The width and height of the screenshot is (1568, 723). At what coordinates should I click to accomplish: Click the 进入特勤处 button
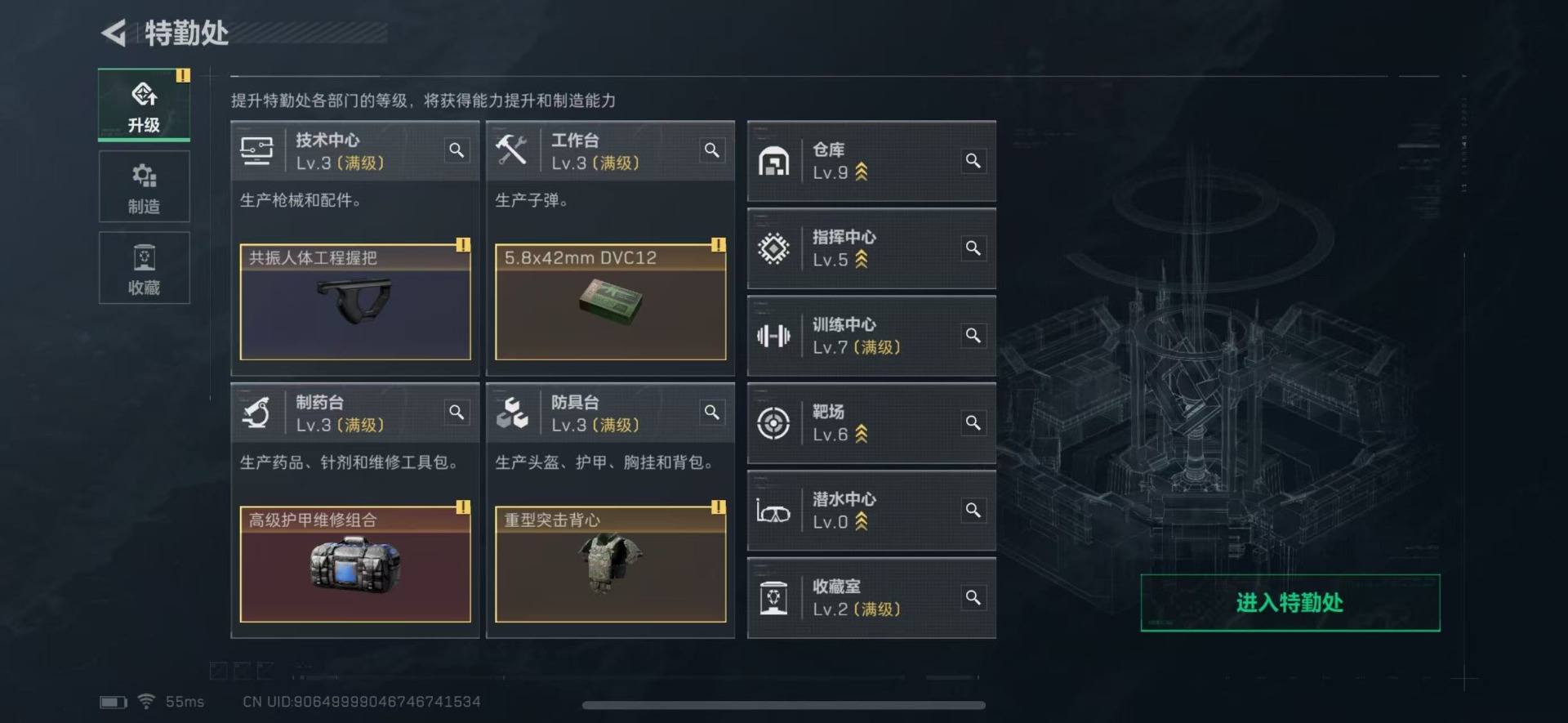point(1290,603)
